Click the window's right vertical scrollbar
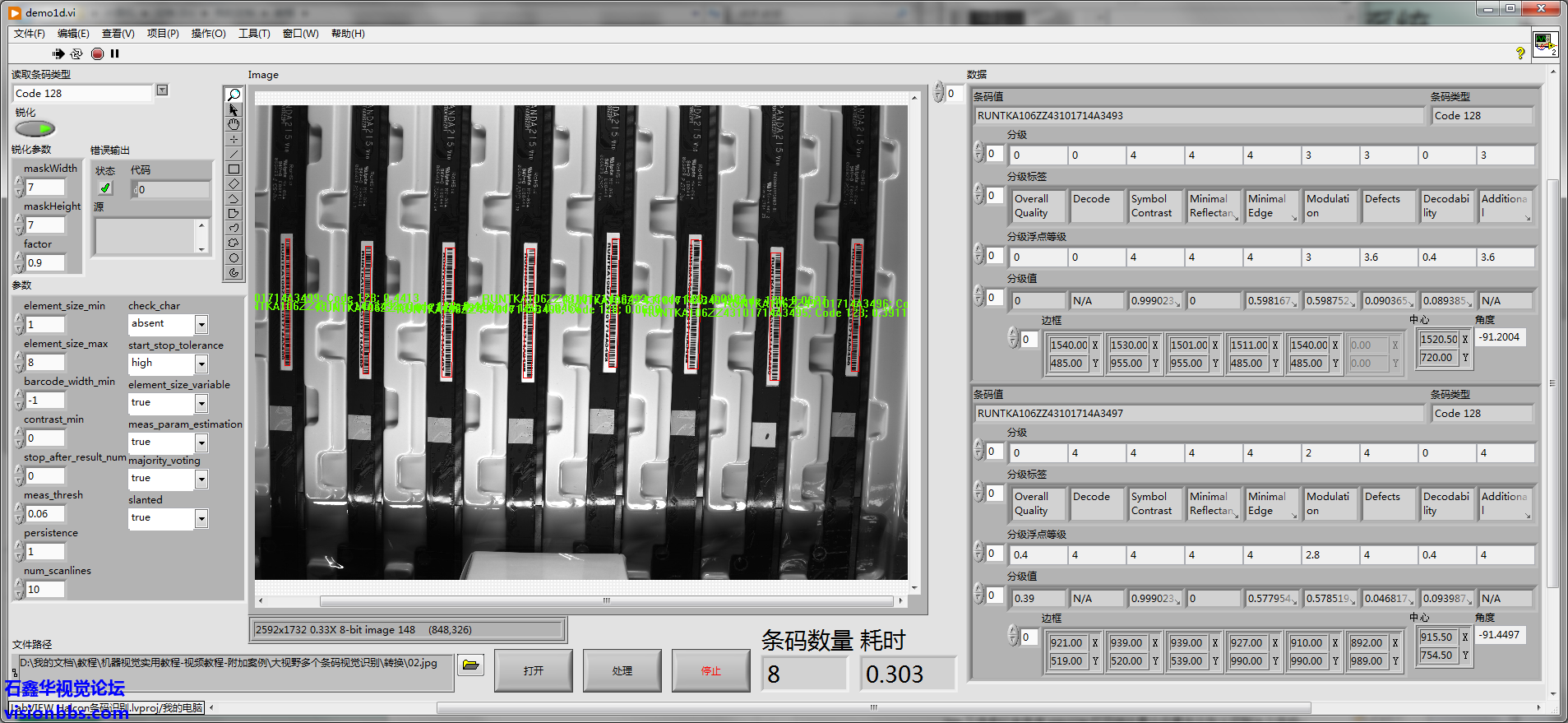The width and height of the screenshot is (1568, 723). pyautogui.click(x=1552, y=382)
